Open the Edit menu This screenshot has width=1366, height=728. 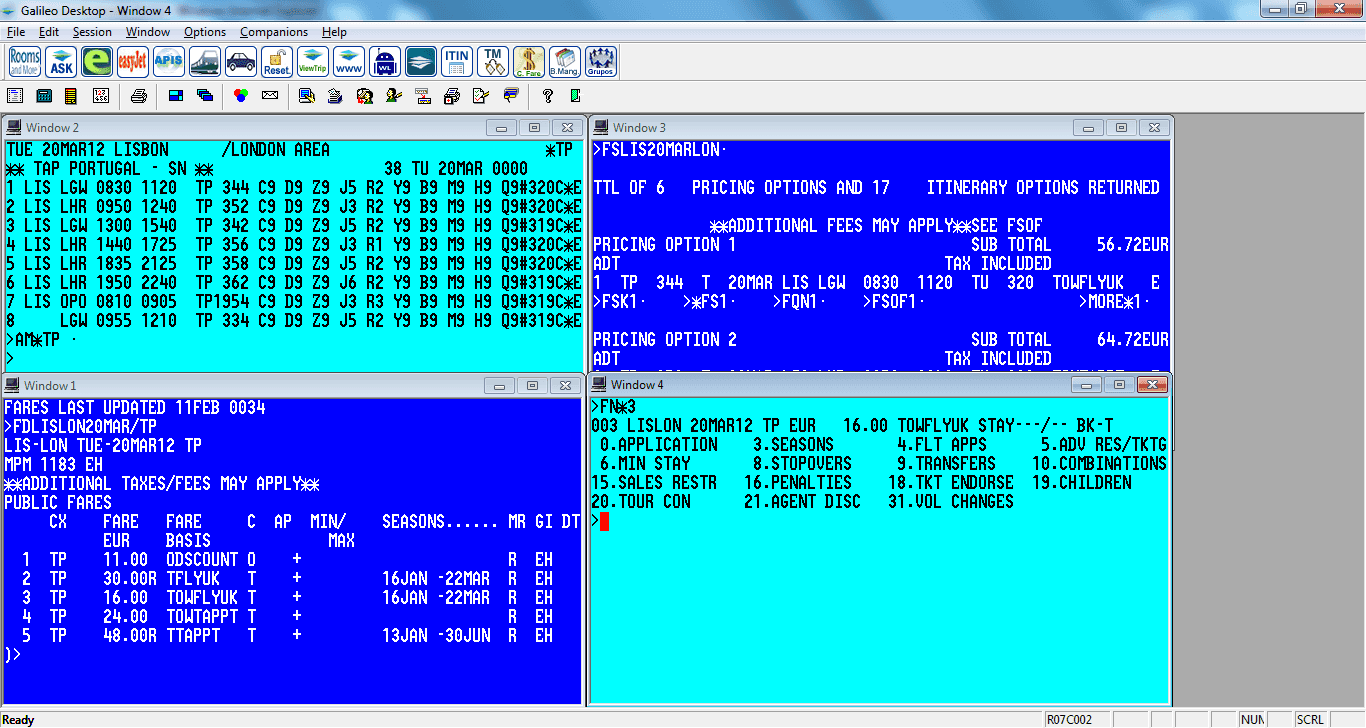pos(49,32)
